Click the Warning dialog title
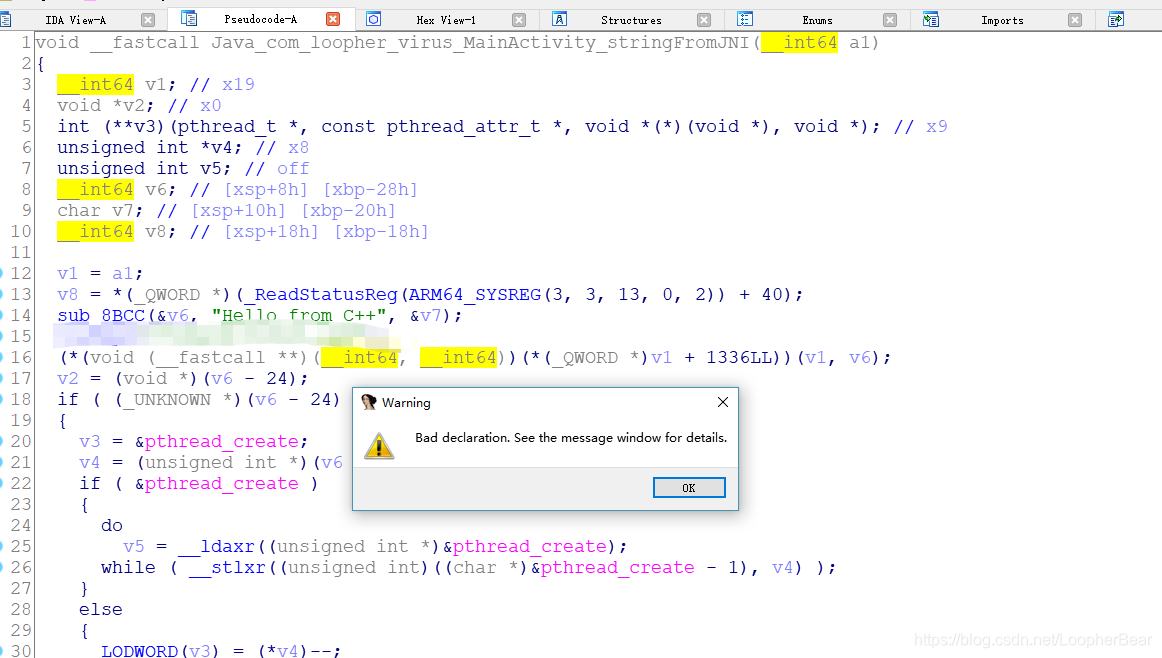 [406, 402]
